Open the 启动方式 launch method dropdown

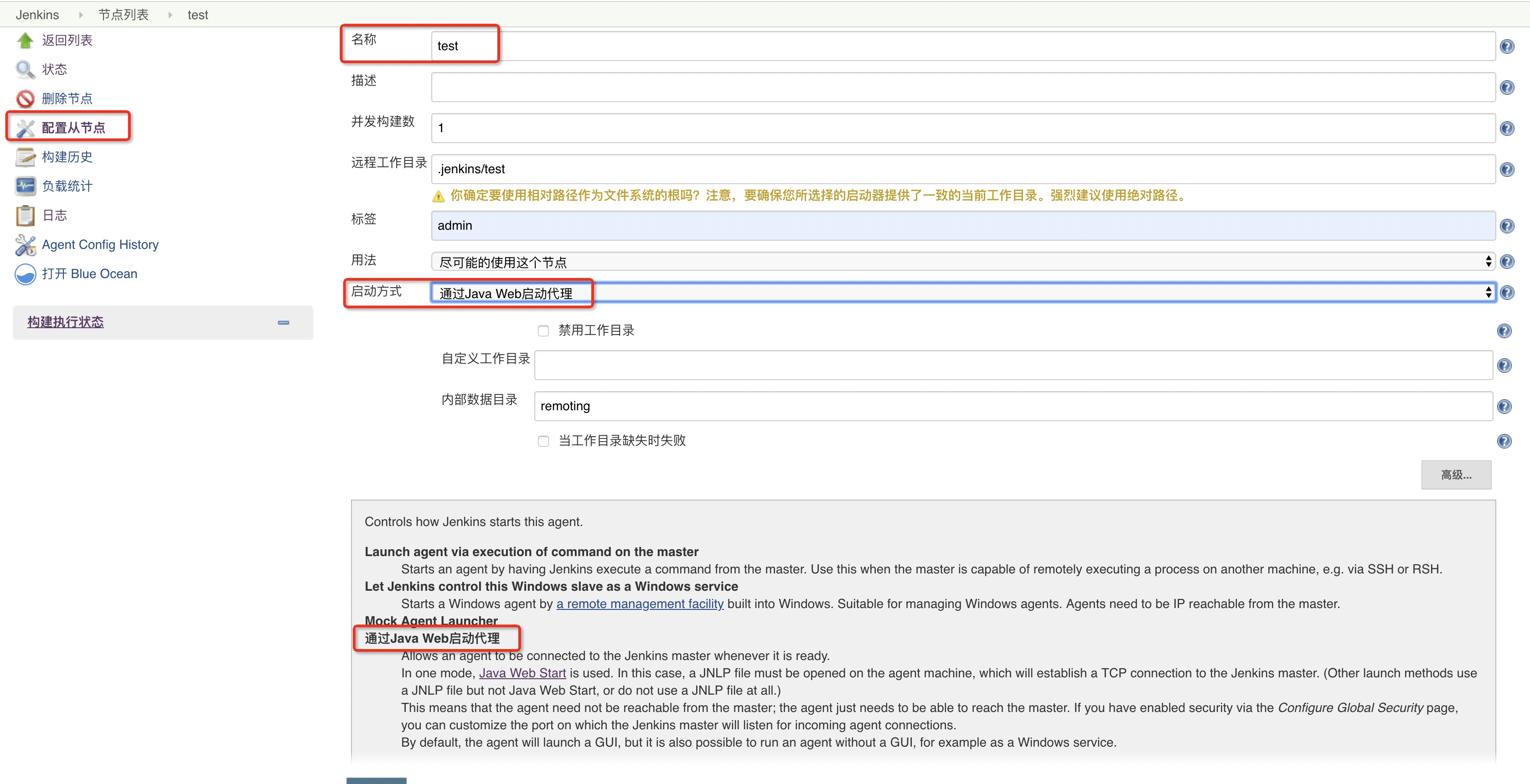pyautogui.click(x=962, y=293)
